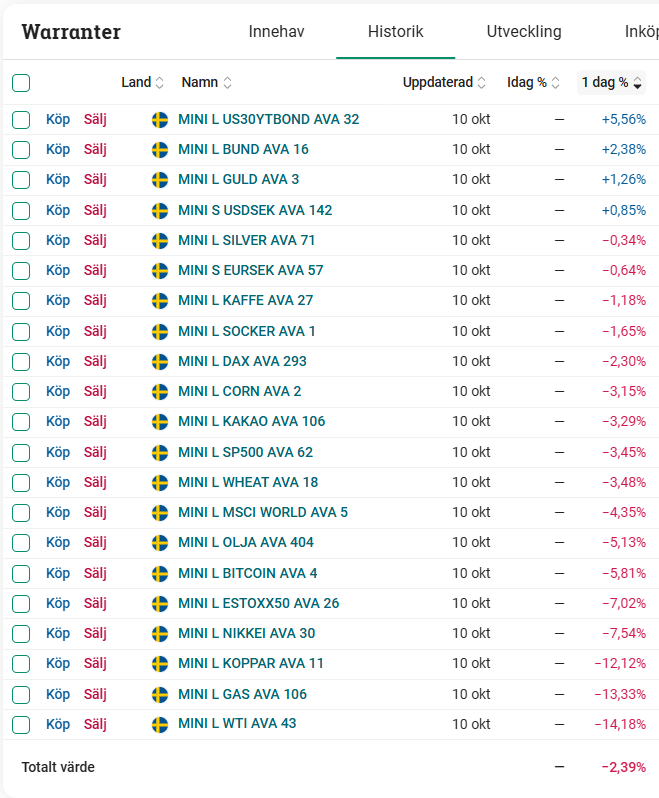Click Sälj on MINI L KOPPAR AVA 11 row
Screen dimensions: 659x798
click(x=95, y=663)
